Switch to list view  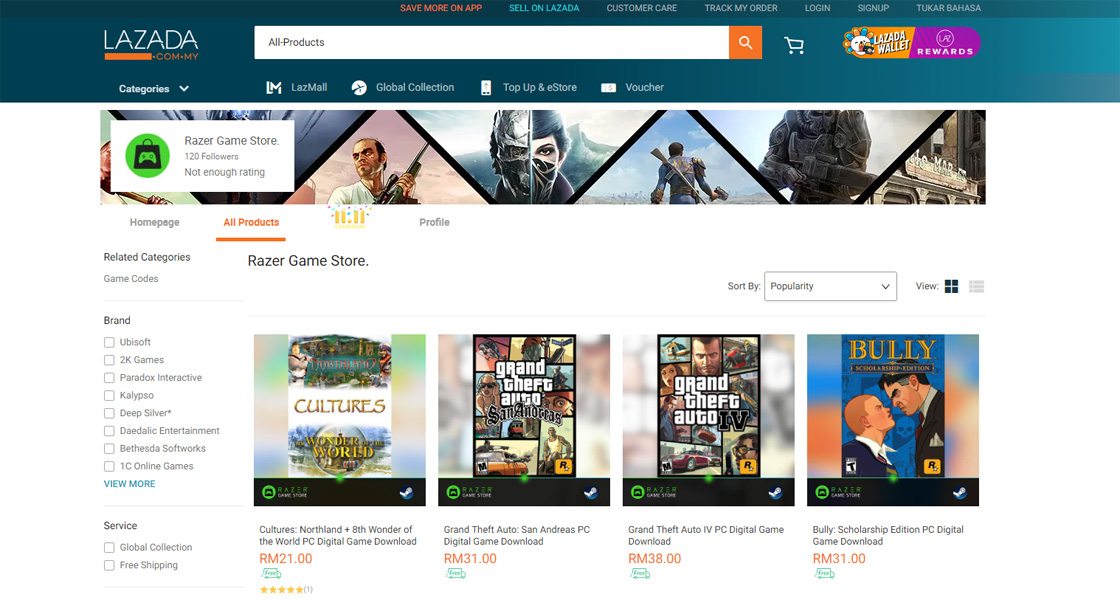click(x=976, y=286)
